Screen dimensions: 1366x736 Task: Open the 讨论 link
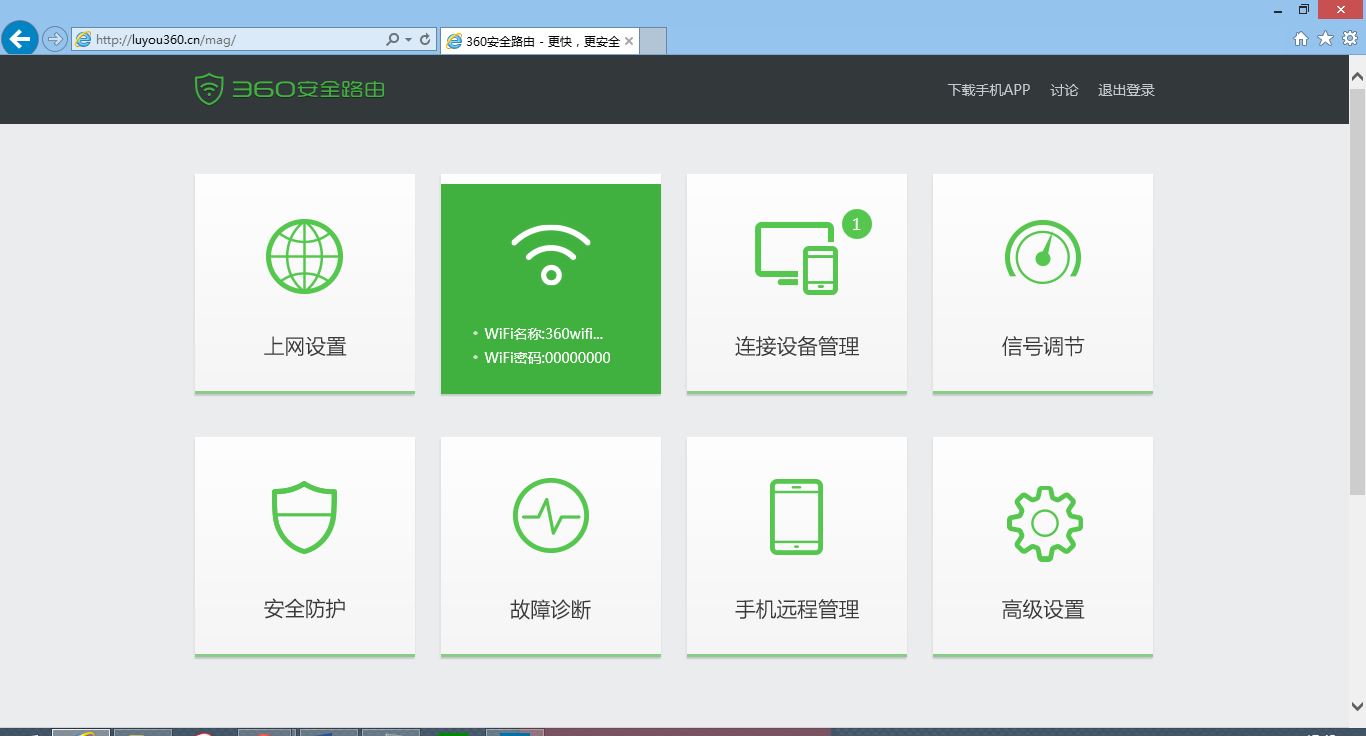point(1064,90)
